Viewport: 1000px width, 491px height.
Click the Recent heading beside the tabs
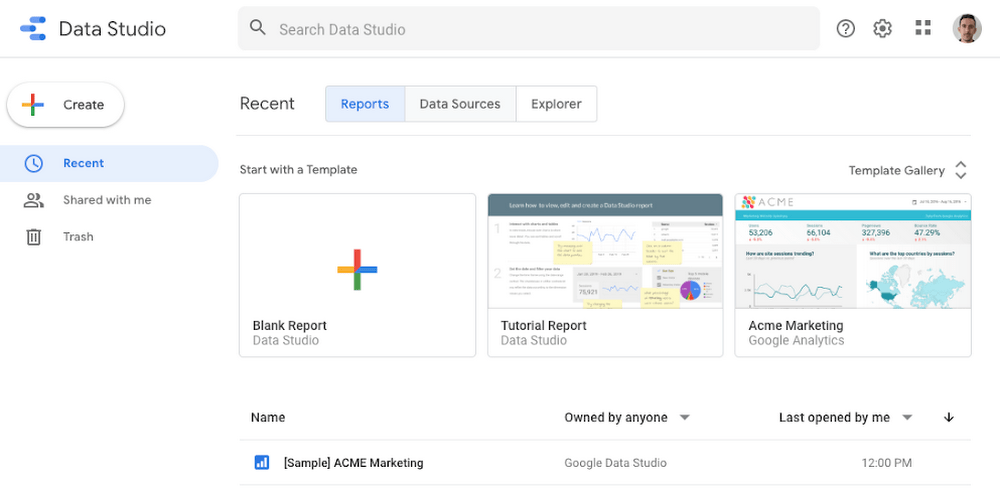pyautogui.click(x=267, y=103)
